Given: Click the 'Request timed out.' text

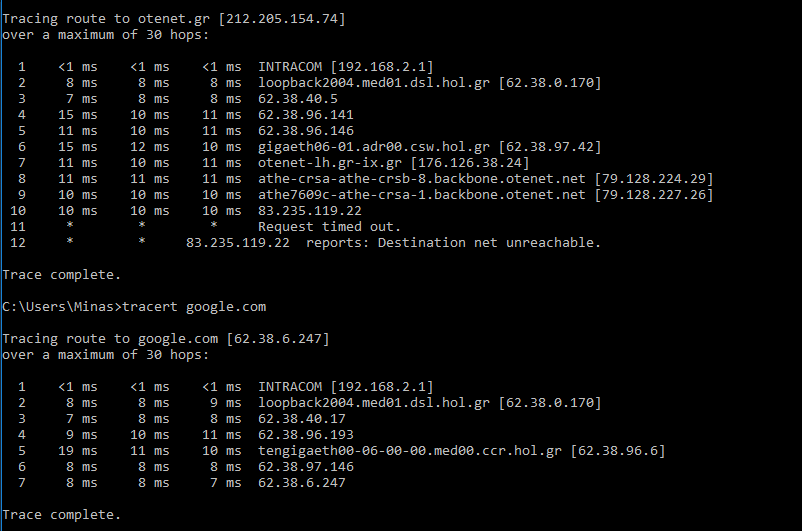Looking at the screenshot, I should click(x=329, y=226).
